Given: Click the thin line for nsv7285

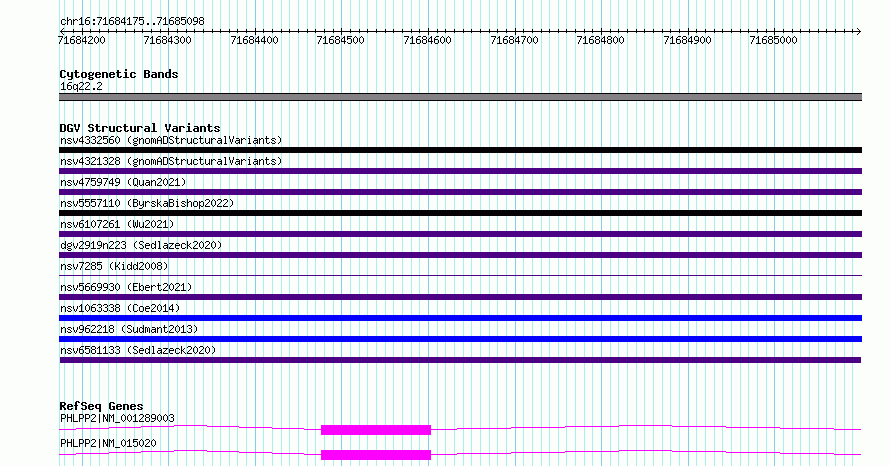Looking at the screenshot, I should click(460, 276).
